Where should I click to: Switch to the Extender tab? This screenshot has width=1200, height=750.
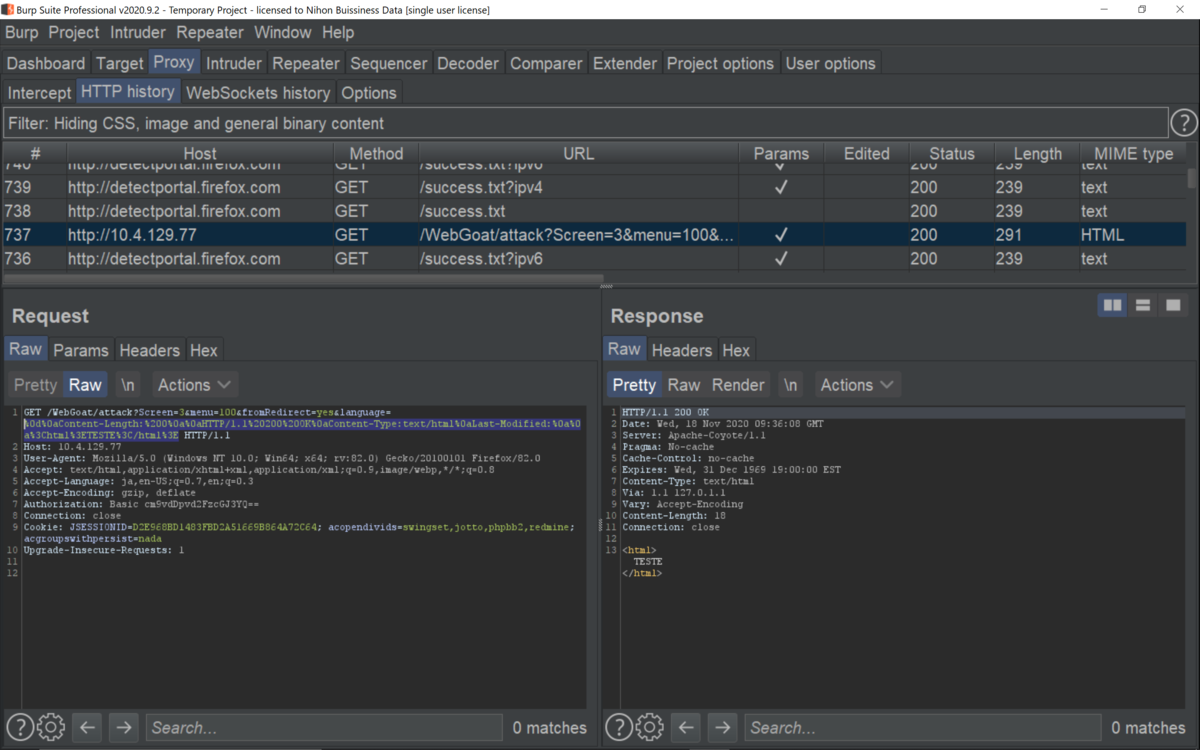625,63
